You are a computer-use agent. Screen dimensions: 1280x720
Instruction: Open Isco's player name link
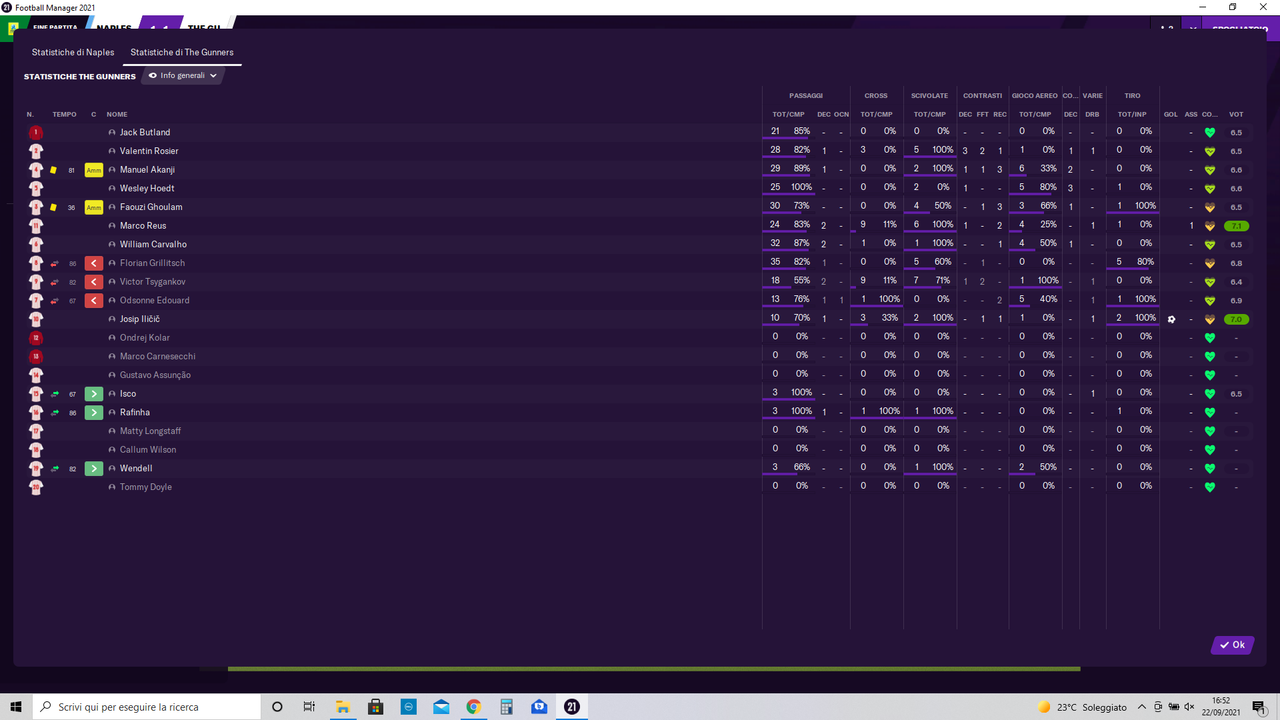[128, 394]
